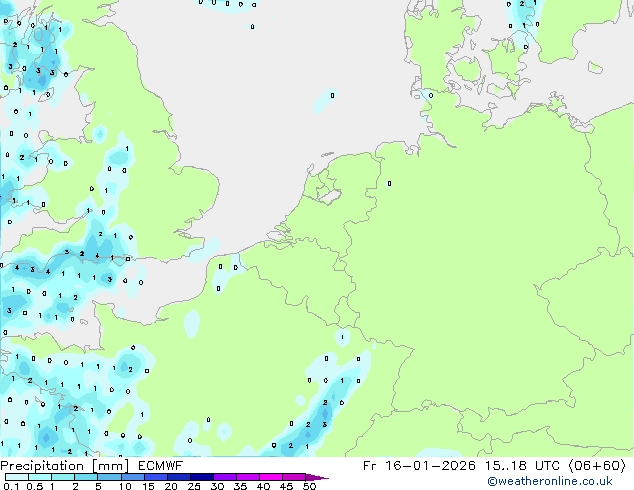Select the 30–35 mm purple legend swatch

coord(224,477)
